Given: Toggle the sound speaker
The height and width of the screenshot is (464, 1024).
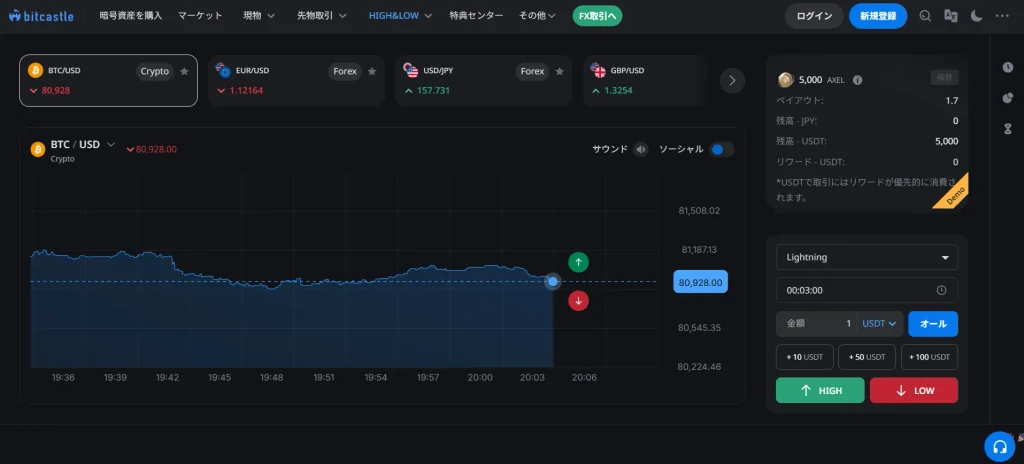Looking at the screenshot, I should (x=641, y=150).
